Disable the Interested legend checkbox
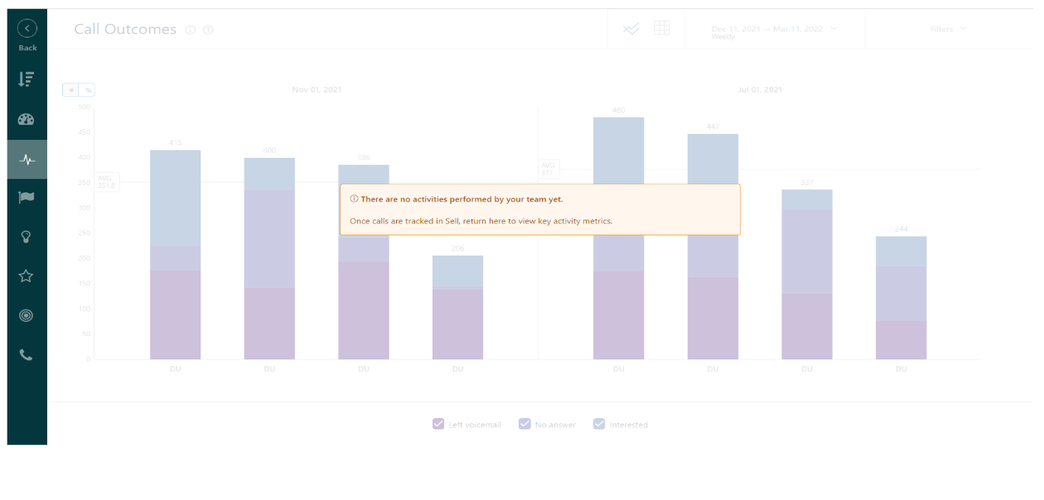 pos(599,424)
